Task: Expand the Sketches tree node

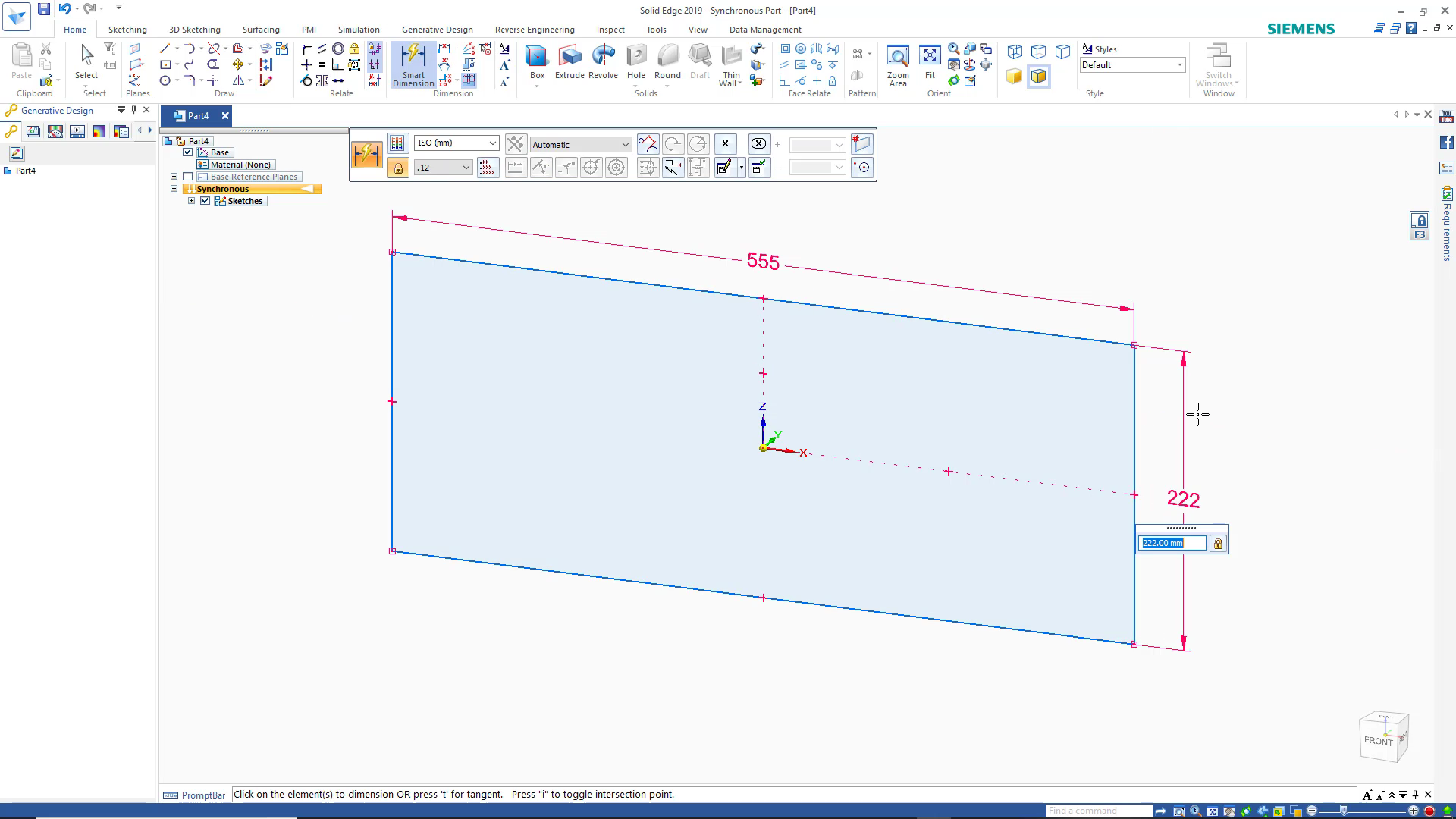Action: (191, 200)
